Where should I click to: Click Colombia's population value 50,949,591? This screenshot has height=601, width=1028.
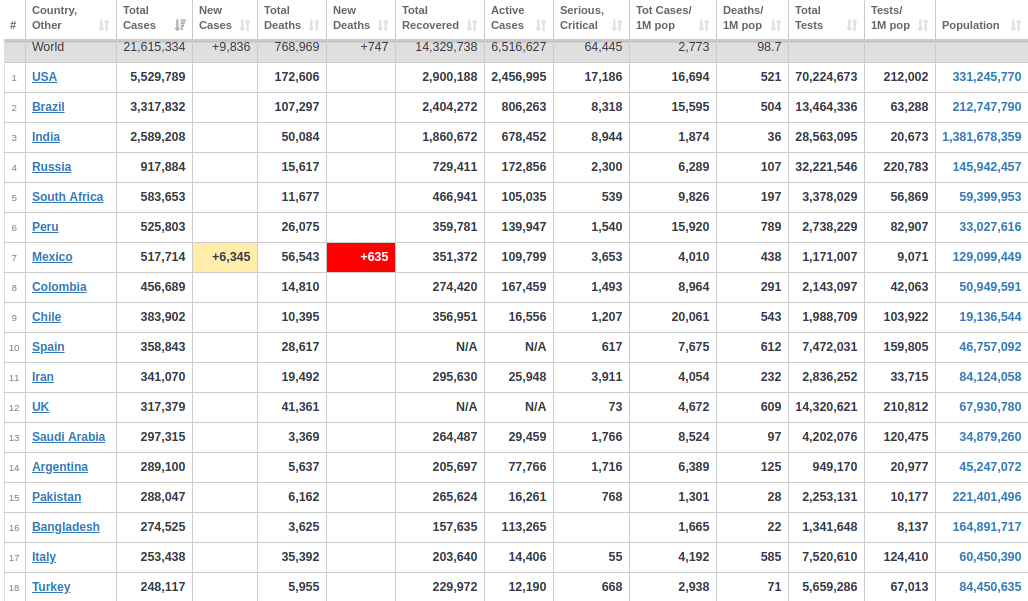[x=990, y=287]
